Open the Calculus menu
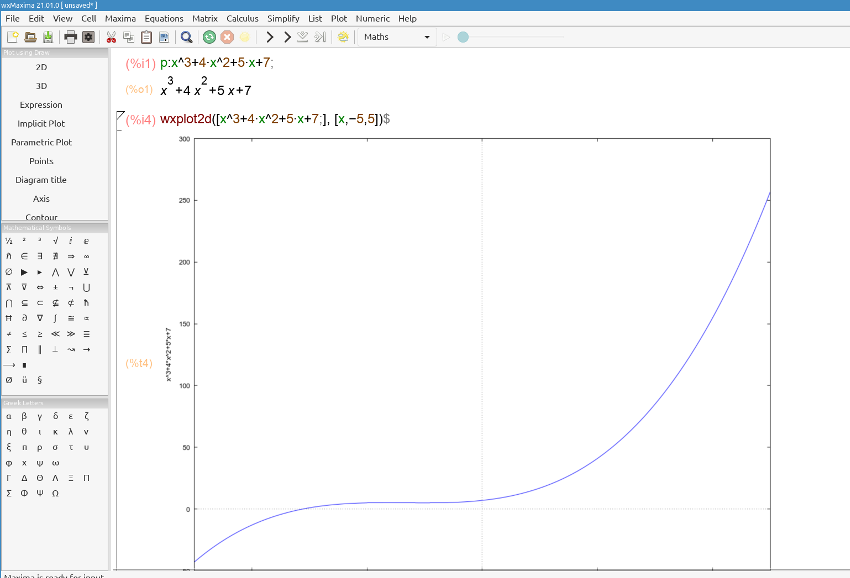850x578 pixels. [242, 18]
